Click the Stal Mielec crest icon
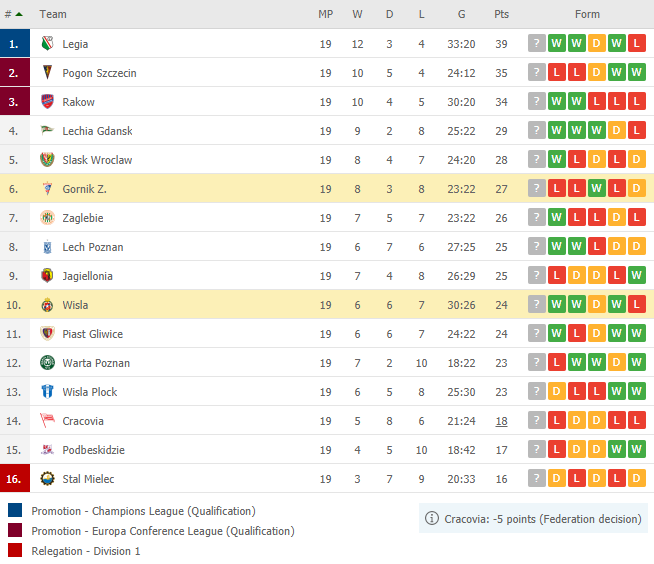 click(x=48, y=478)
